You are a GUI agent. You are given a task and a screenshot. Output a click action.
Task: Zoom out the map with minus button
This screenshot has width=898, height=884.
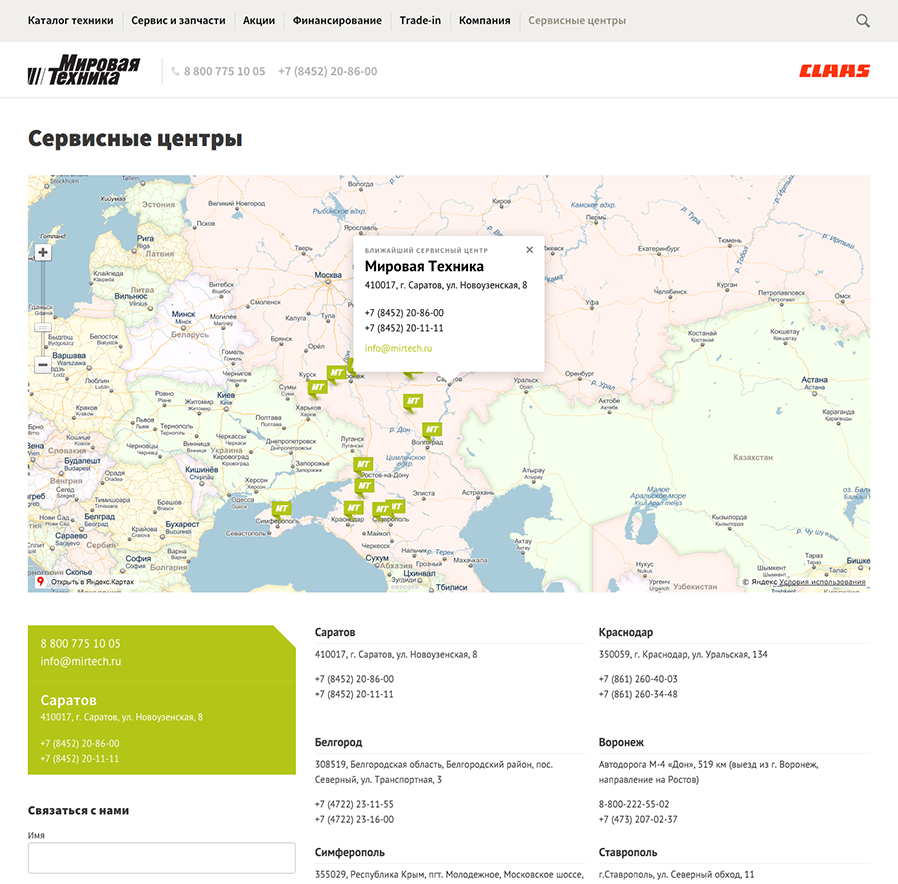tap(43, 365)
